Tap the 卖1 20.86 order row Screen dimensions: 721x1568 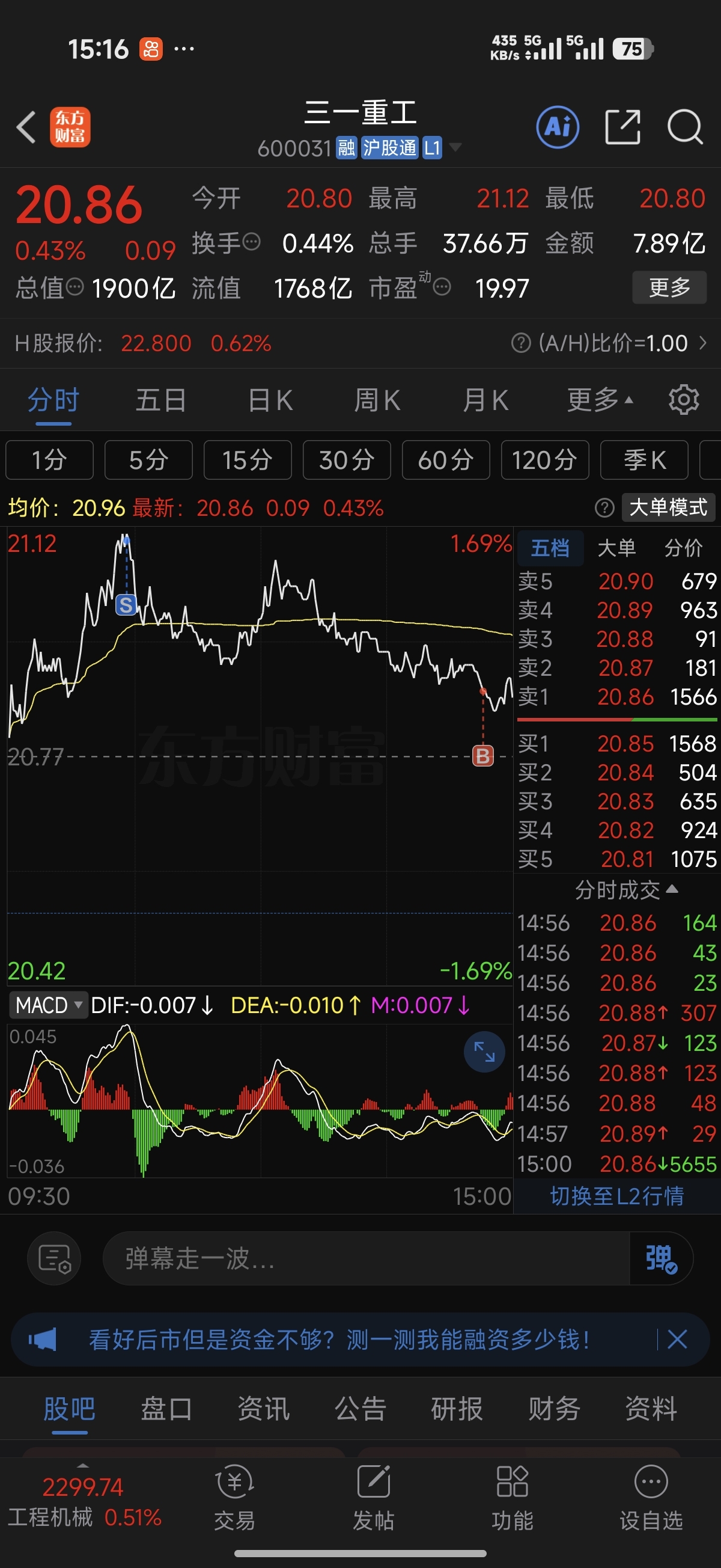617,696
